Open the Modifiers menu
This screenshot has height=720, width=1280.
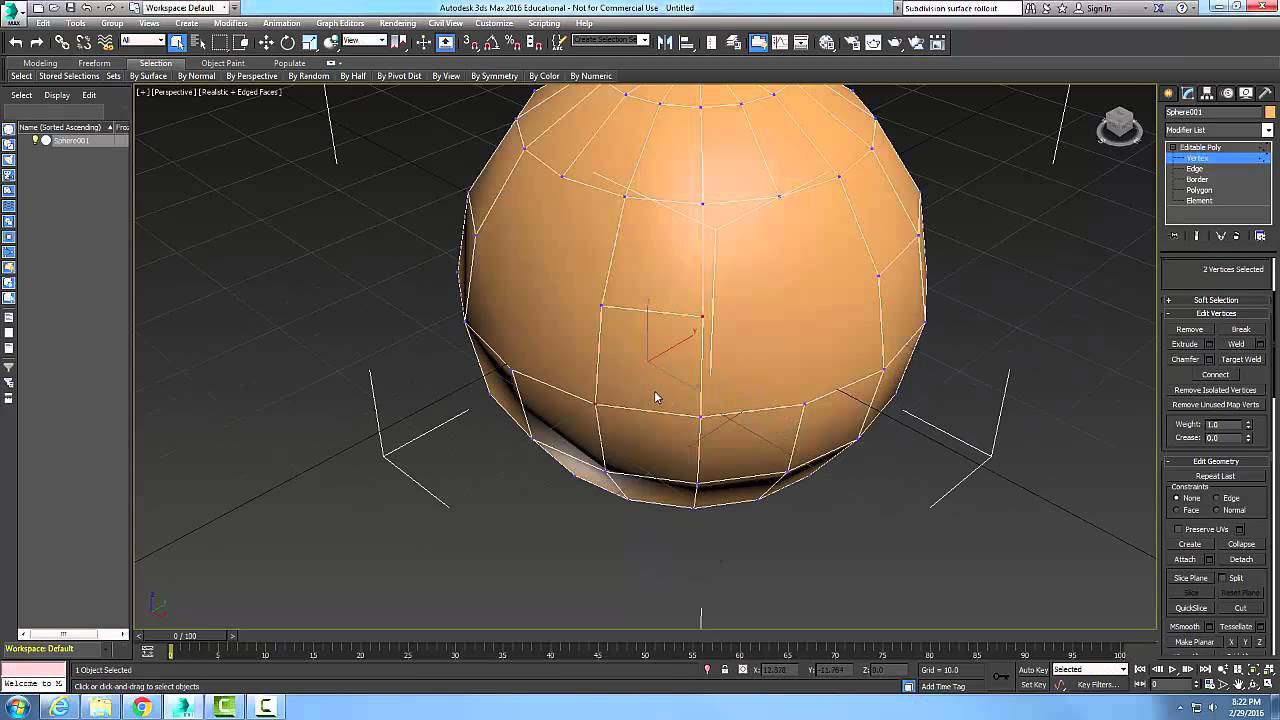(230, 23)
